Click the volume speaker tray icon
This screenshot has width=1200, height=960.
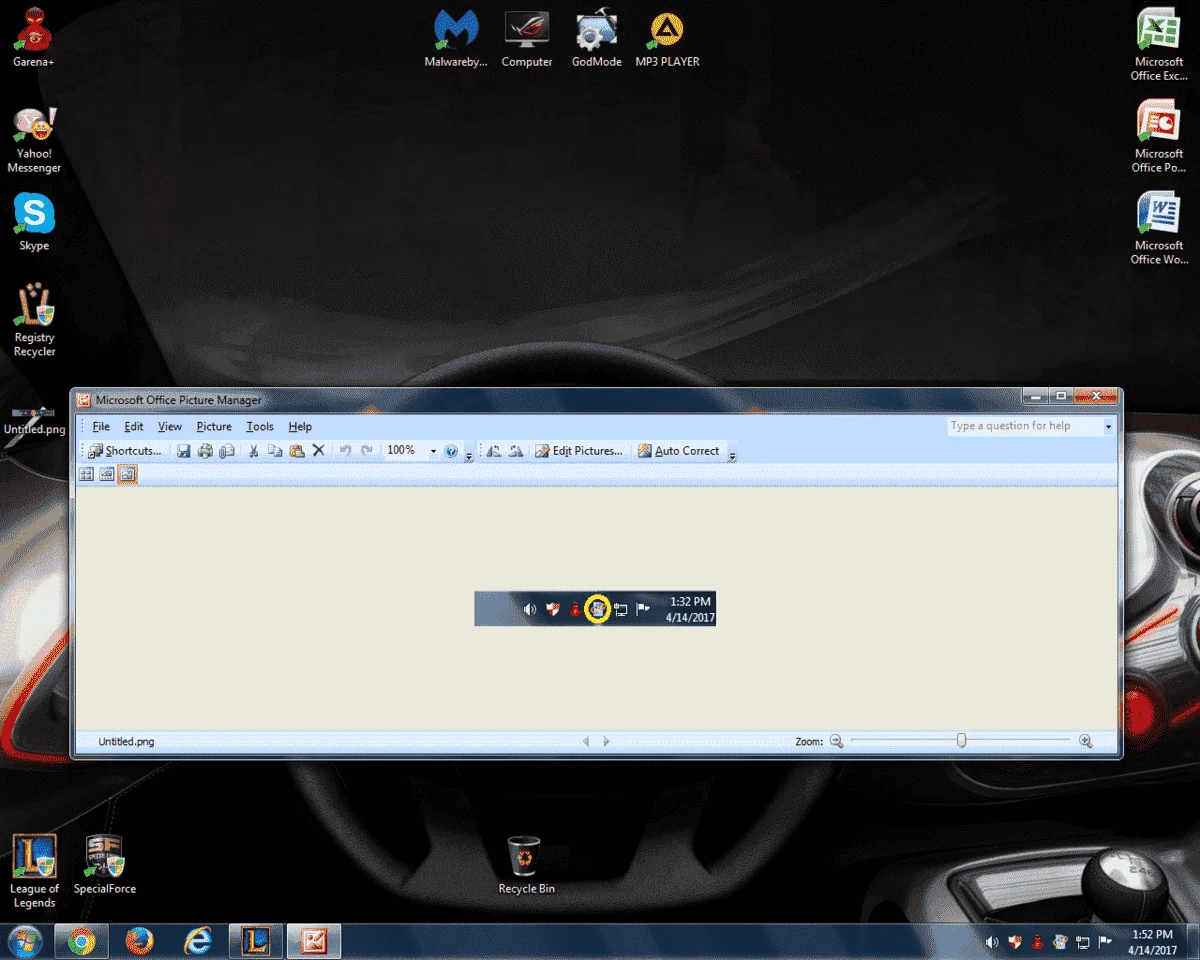coord(992,942)
